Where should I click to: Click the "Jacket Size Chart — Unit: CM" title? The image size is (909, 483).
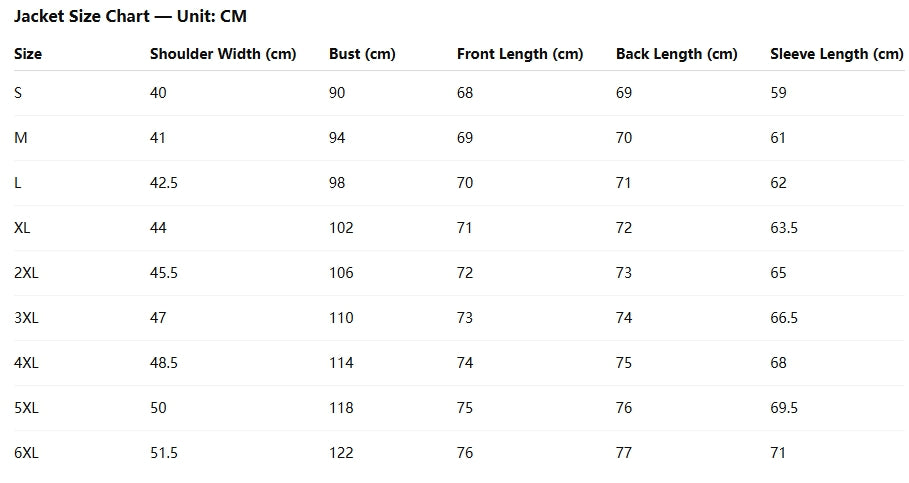130,17
